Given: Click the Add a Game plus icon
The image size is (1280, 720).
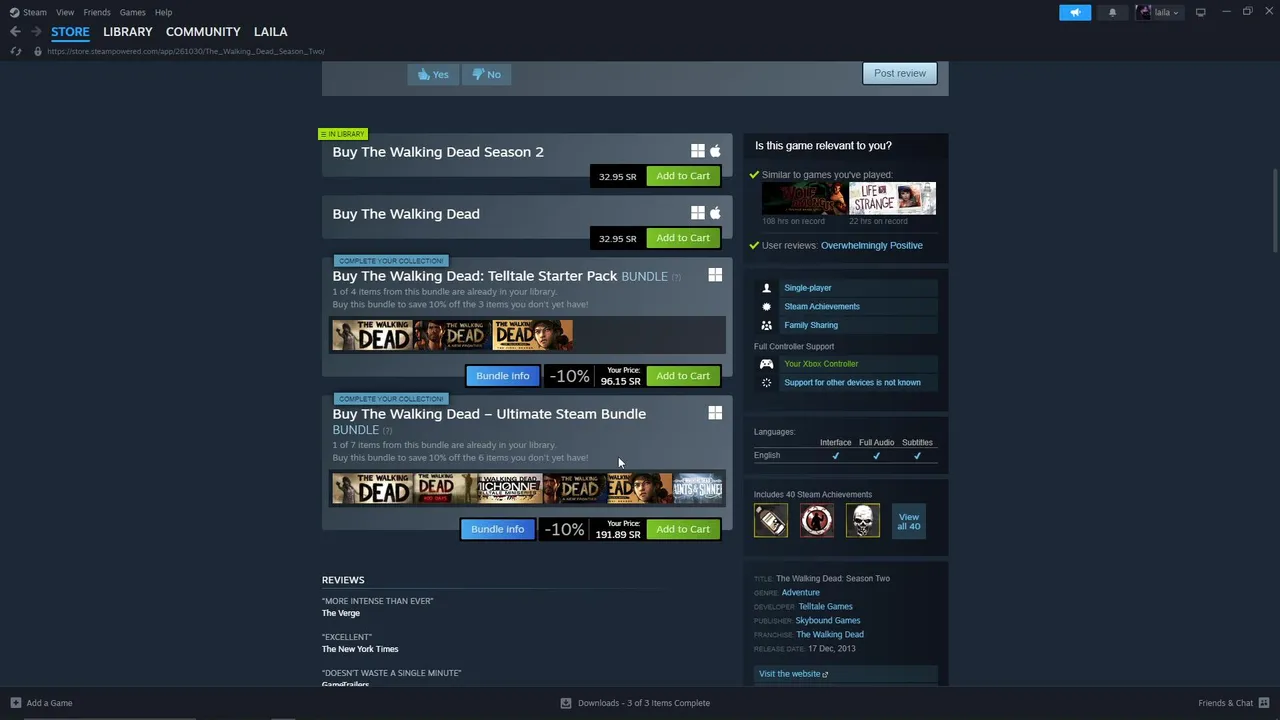Looking at the screenshot, I should pyautogui.click(x=15, y=703).
